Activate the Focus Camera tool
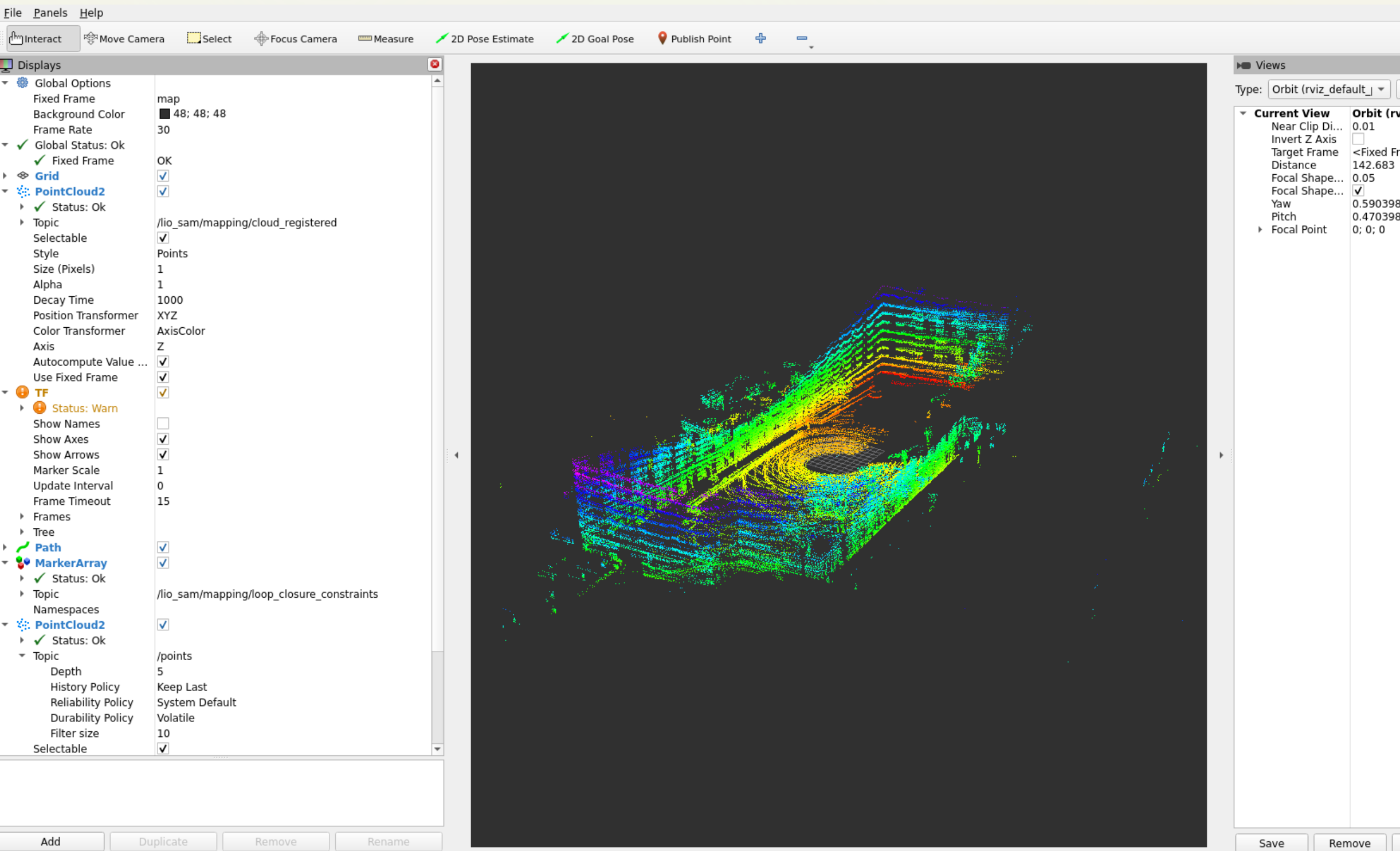The width and height of the screenshot is (1400, 851). 296,38
